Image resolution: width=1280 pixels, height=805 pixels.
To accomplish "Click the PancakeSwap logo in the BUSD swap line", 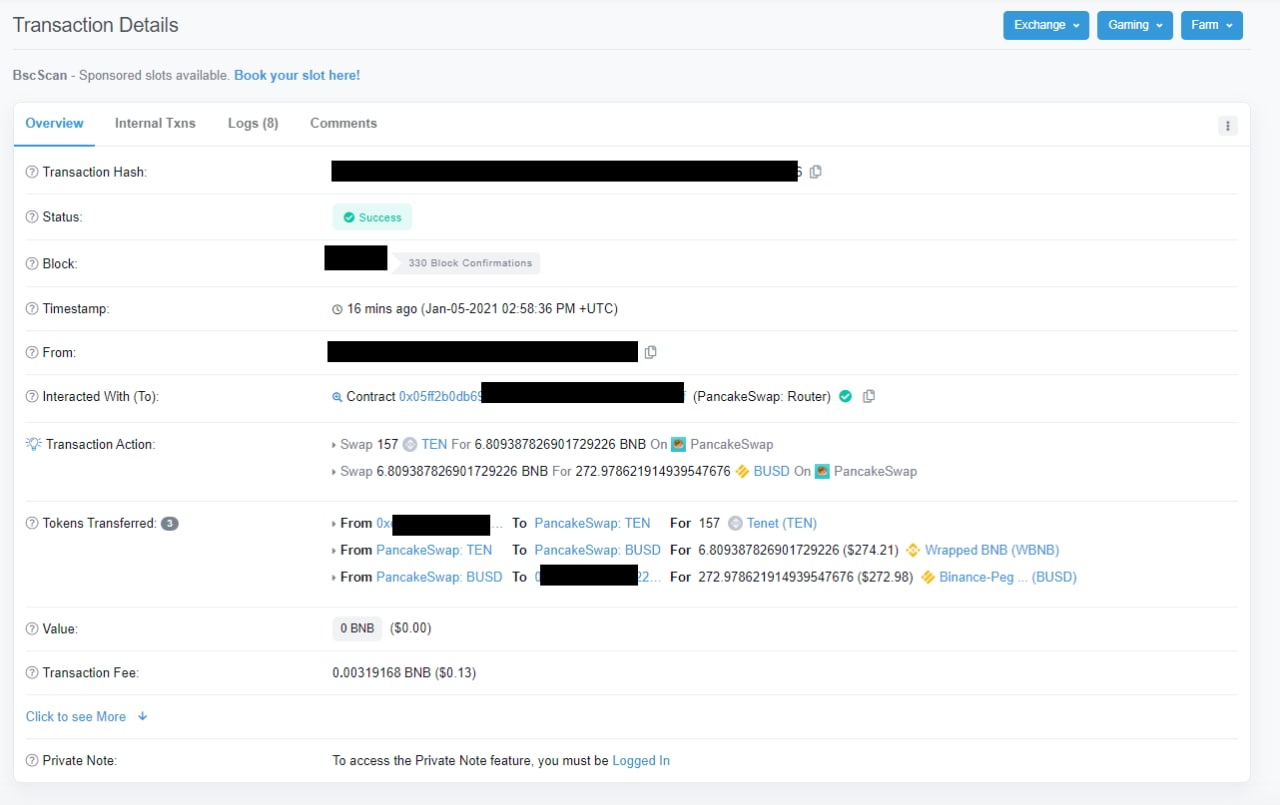I will click(x=822, y=471).
